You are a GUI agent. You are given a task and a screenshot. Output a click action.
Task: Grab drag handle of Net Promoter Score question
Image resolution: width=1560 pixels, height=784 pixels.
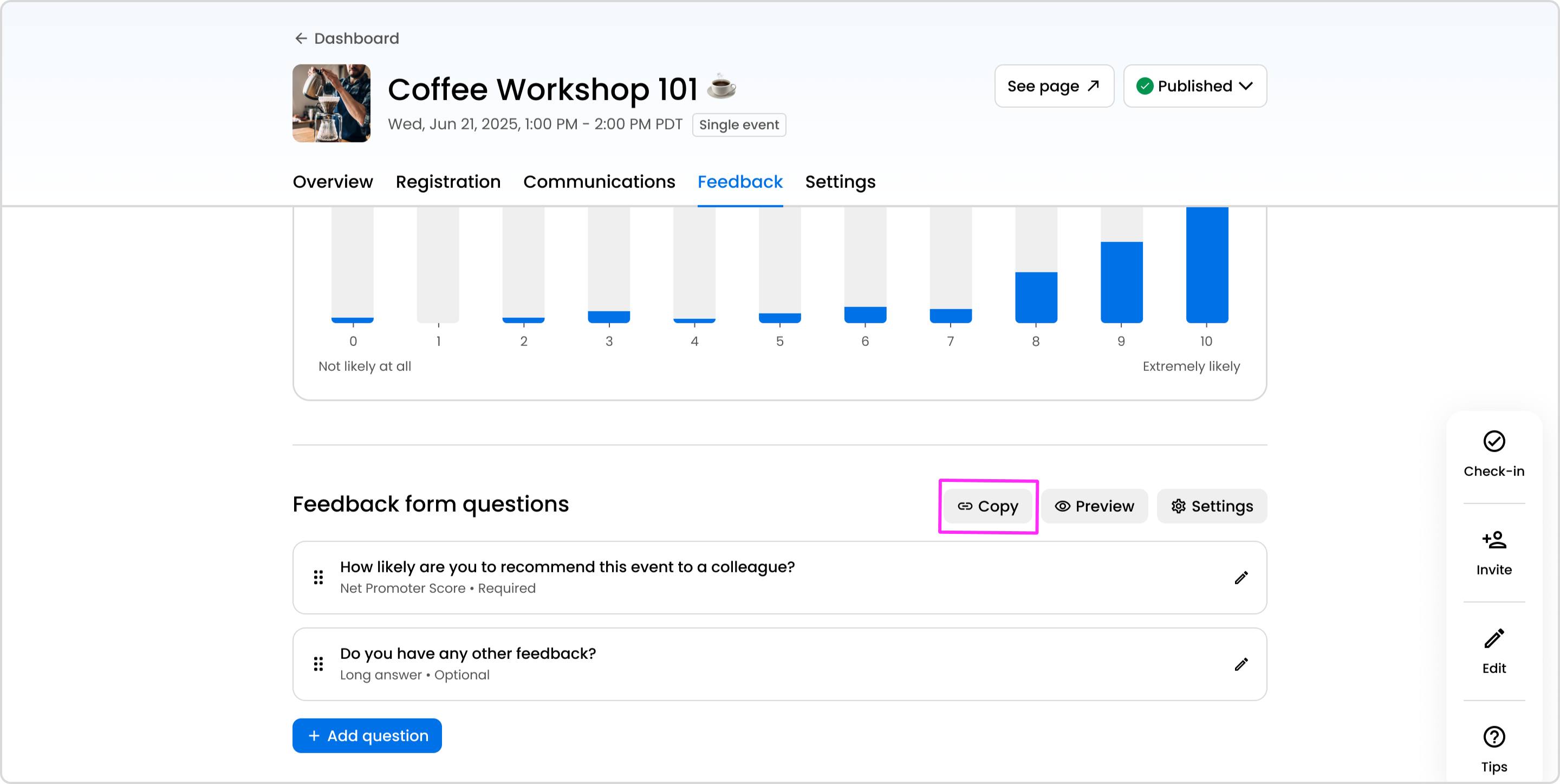(318, 578)
